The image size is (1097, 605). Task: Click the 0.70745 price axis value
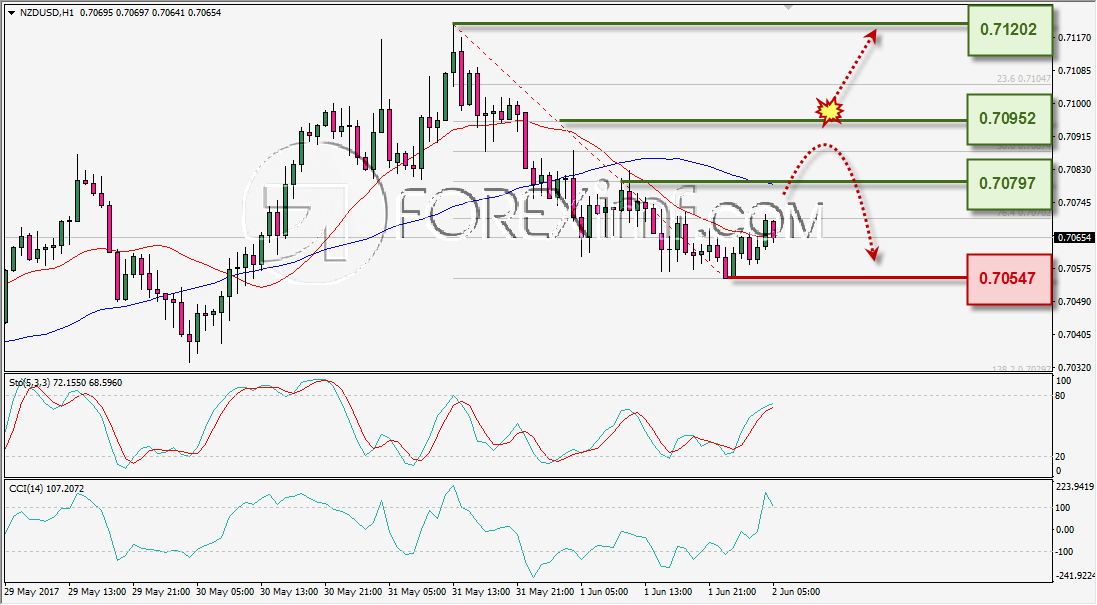point(1075,203)
